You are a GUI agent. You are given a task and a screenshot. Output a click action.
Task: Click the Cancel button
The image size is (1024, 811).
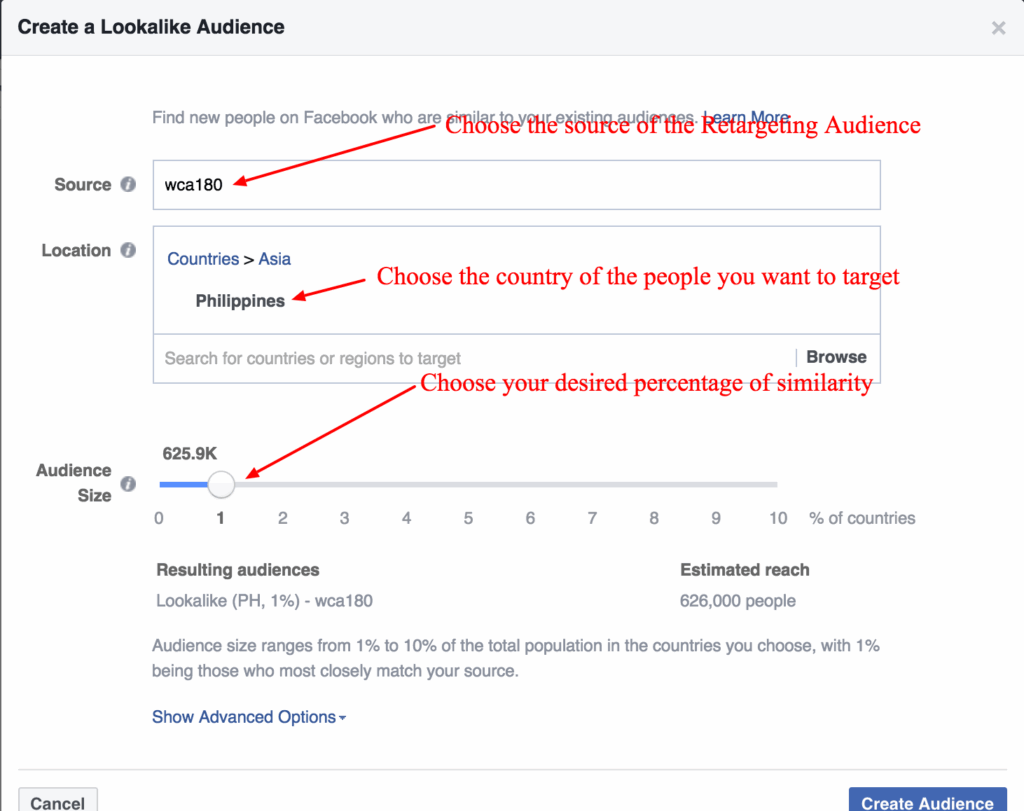point(58,800)
